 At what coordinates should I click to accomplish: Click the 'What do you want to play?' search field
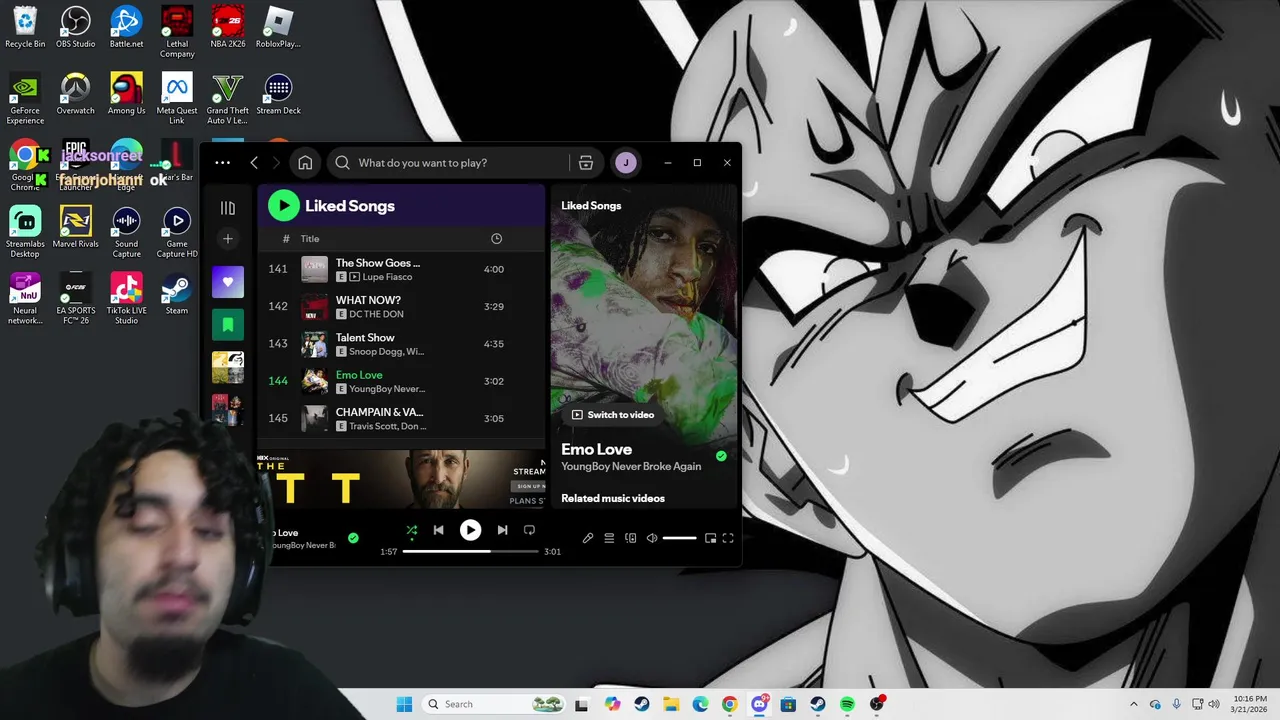click(448, 163)
